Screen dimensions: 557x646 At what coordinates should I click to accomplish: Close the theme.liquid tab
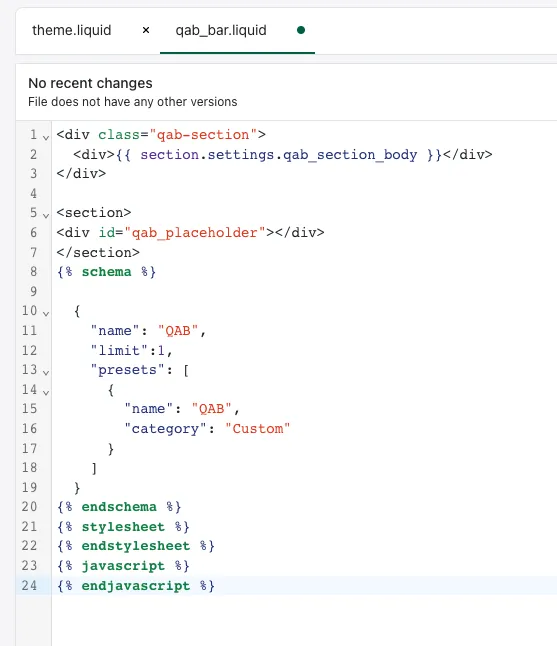pos(146,30)
